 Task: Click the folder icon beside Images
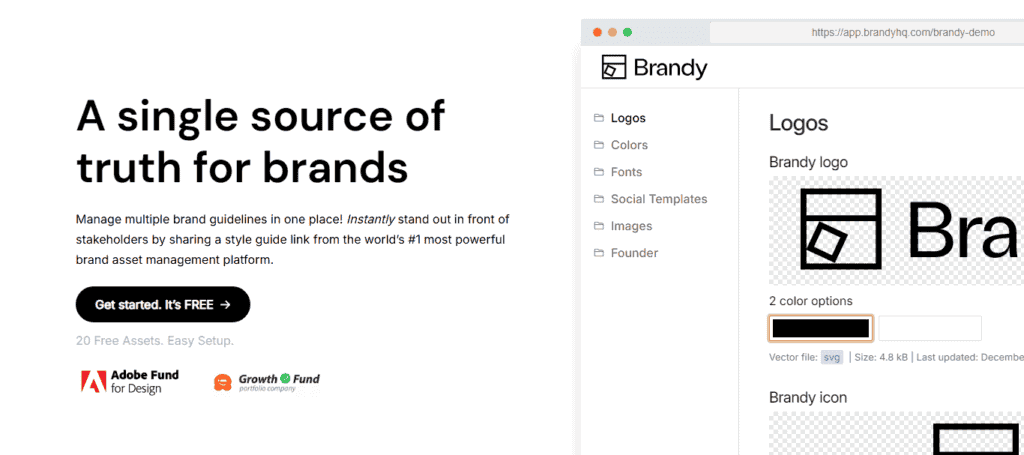click(x=598, y=226)
